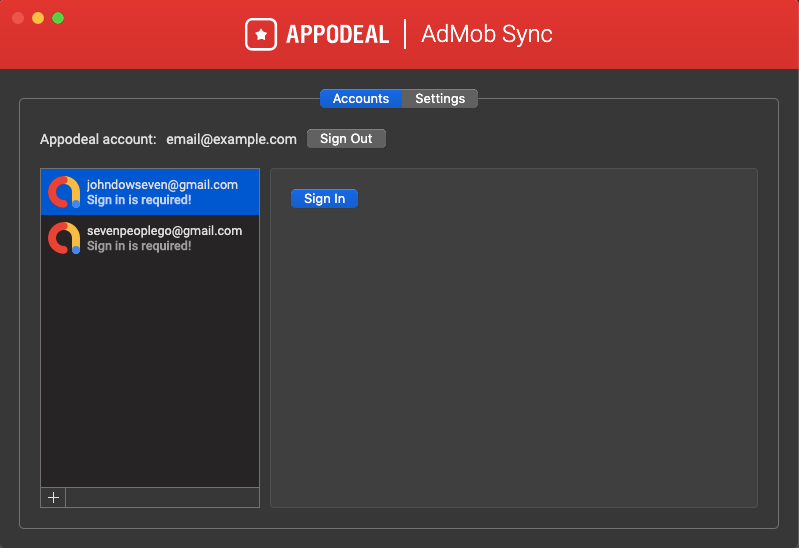799x548 pixels.
Task: Switch to the Accounts tab
Action: 360,99
